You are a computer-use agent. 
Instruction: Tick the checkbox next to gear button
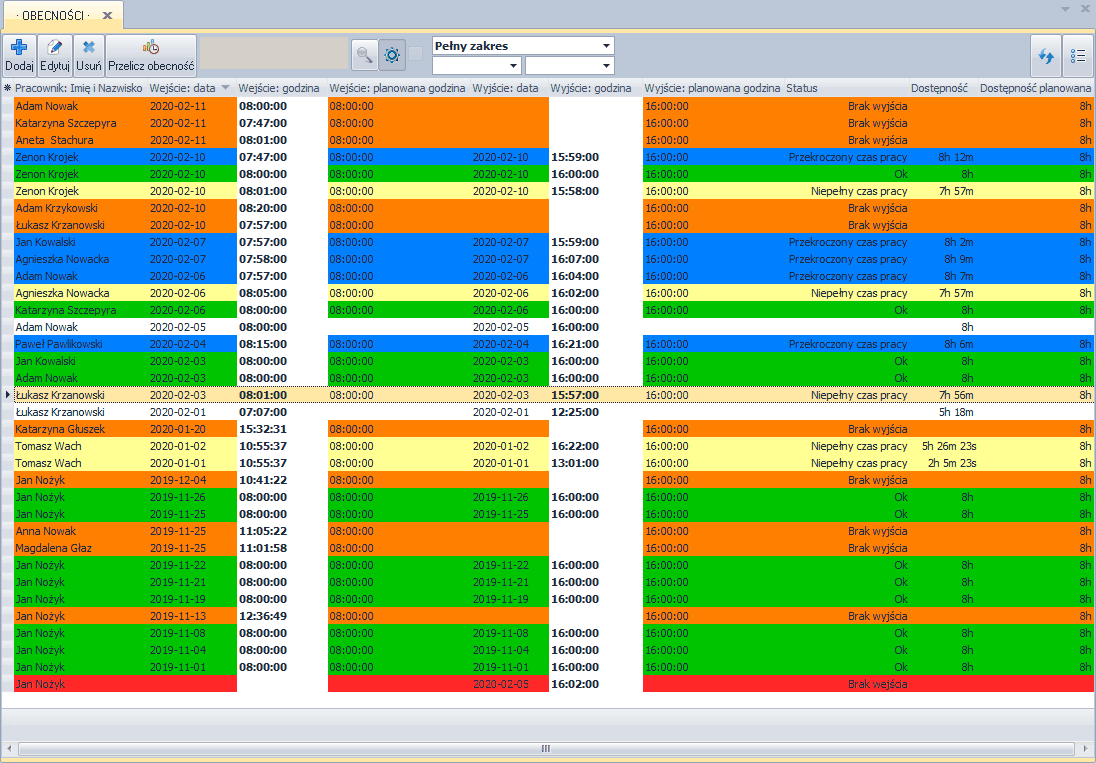tap(415, 54)
